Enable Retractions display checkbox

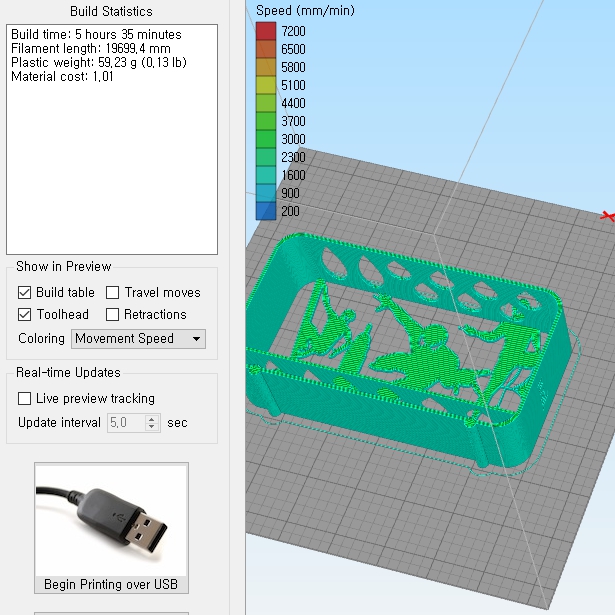(x=113, y=315)
